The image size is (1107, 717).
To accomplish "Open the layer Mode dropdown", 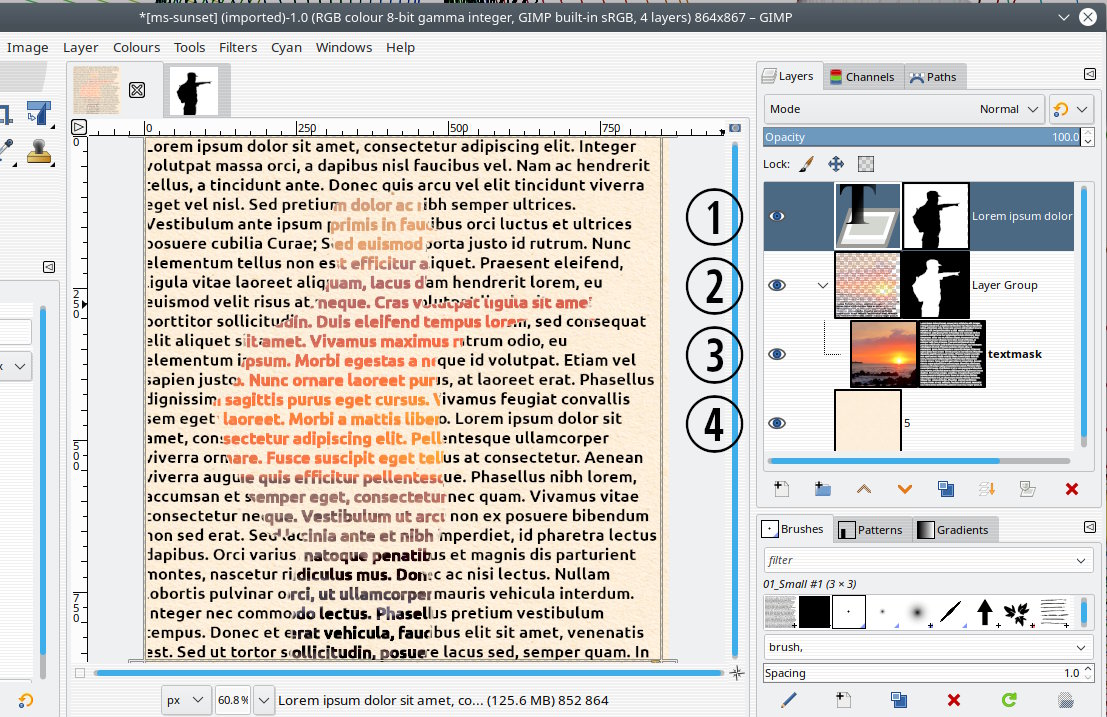I will (904, 109).
